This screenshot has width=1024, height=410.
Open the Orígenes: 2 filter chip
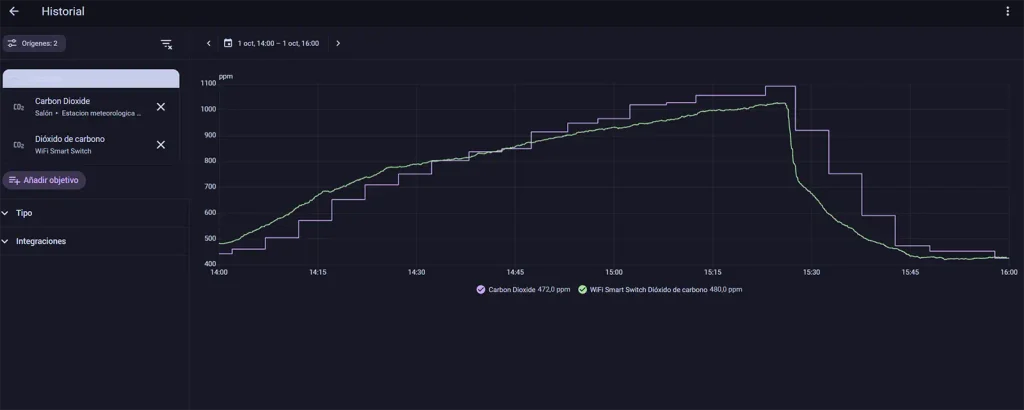(34, 44)
